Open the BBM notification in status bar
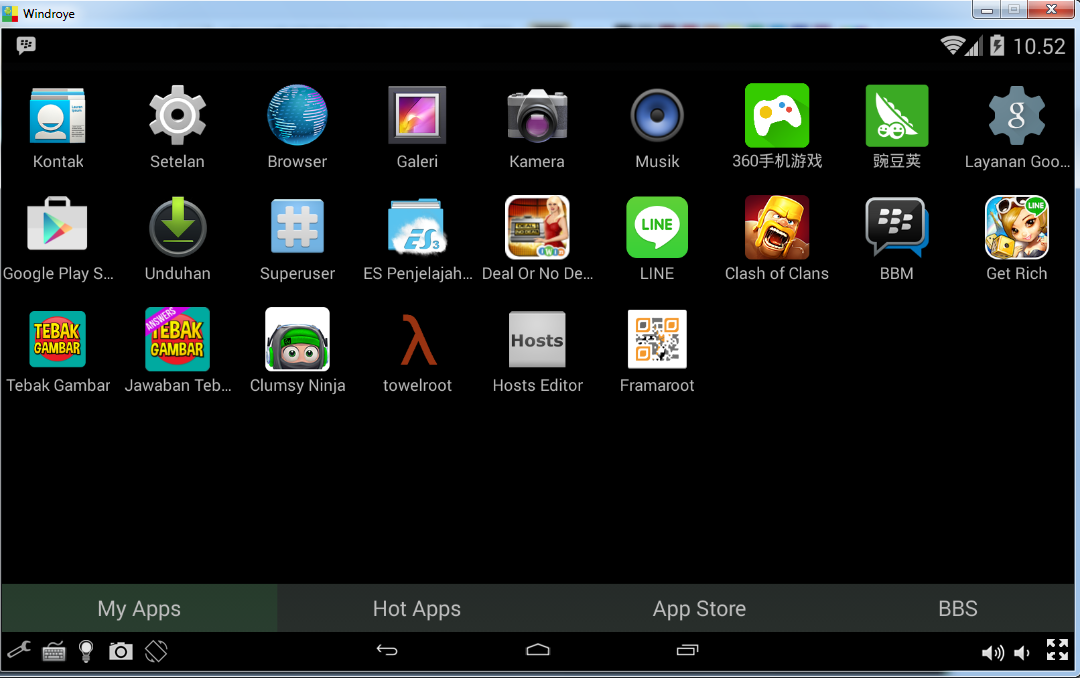1080x678 pixels. (x=26, y=45)
